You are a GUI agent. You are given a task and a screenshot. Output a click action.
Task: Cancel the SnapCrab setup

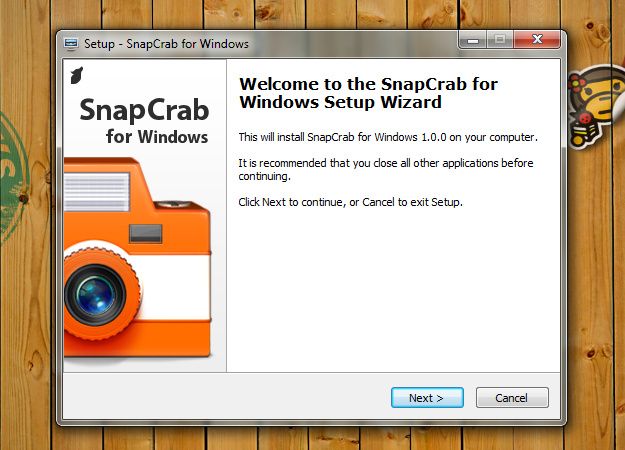(x=512, y=397)
